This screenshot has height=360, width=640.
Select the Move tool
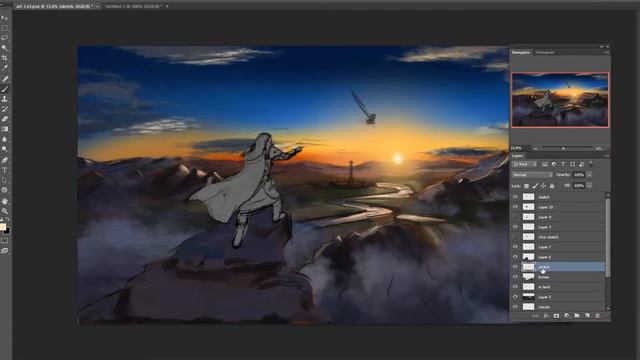click(x=4, y=18)
